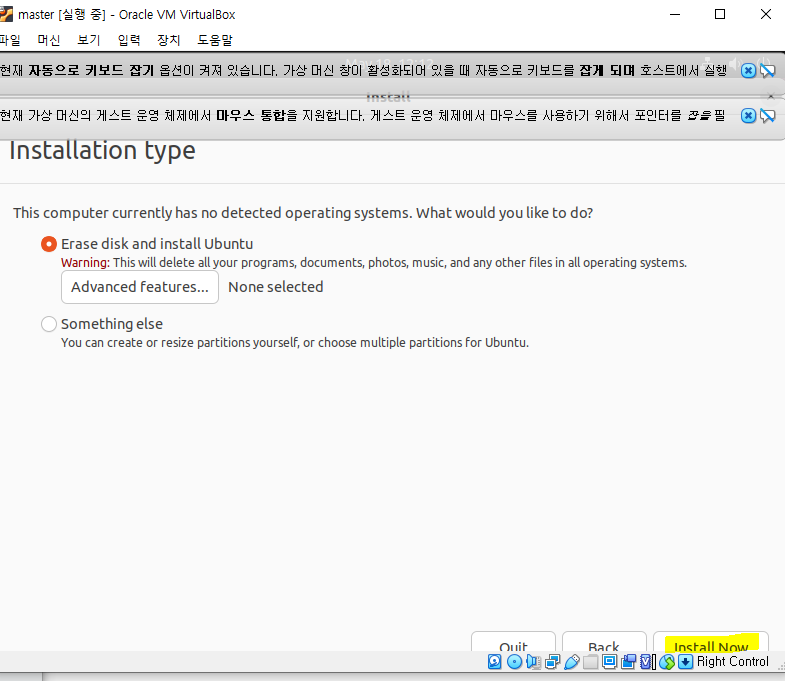Dismiss the keyboard auto-capture notification
This screenshot has width=785, height=681.
748,71
